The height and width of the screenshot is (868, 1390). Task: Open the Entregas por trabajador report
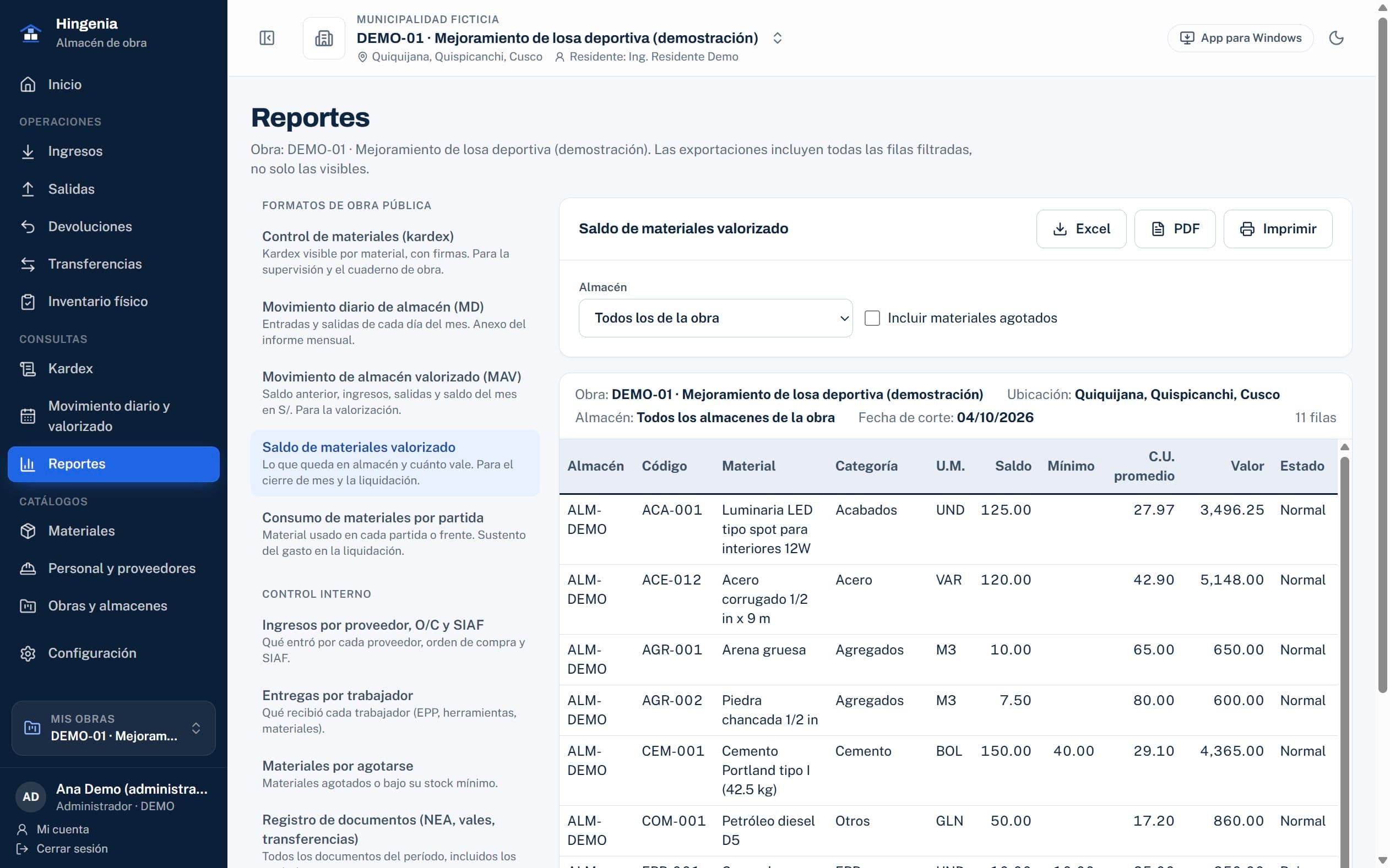click(395, 711)
